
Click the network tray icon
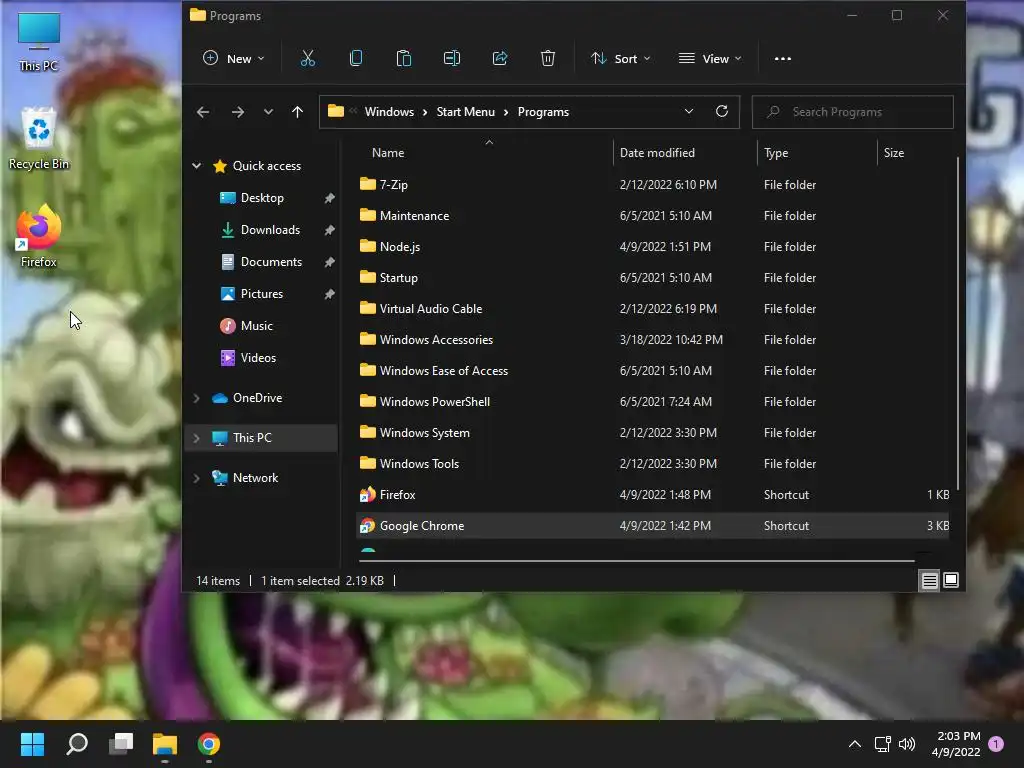(x=882, y=744)
